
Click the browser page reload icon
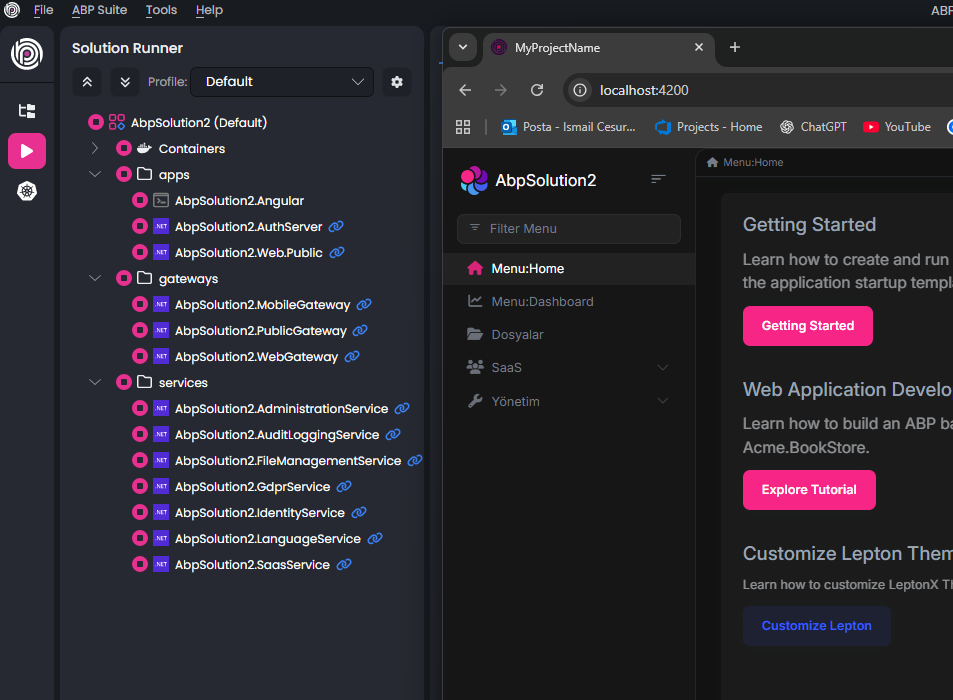[537, 90]
